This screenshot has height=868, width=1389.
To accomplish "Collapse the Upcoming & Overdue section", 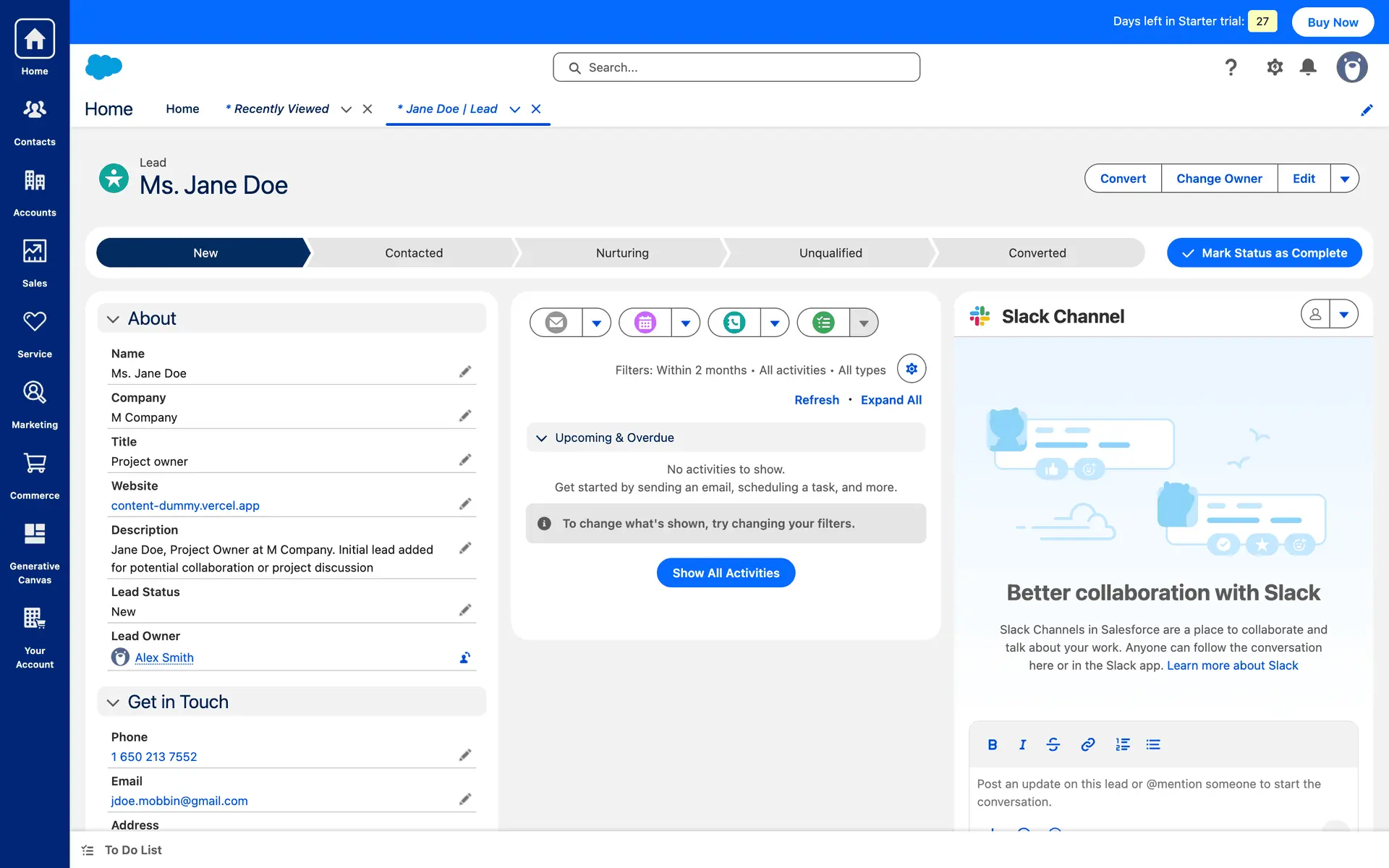I will point(541,438).
